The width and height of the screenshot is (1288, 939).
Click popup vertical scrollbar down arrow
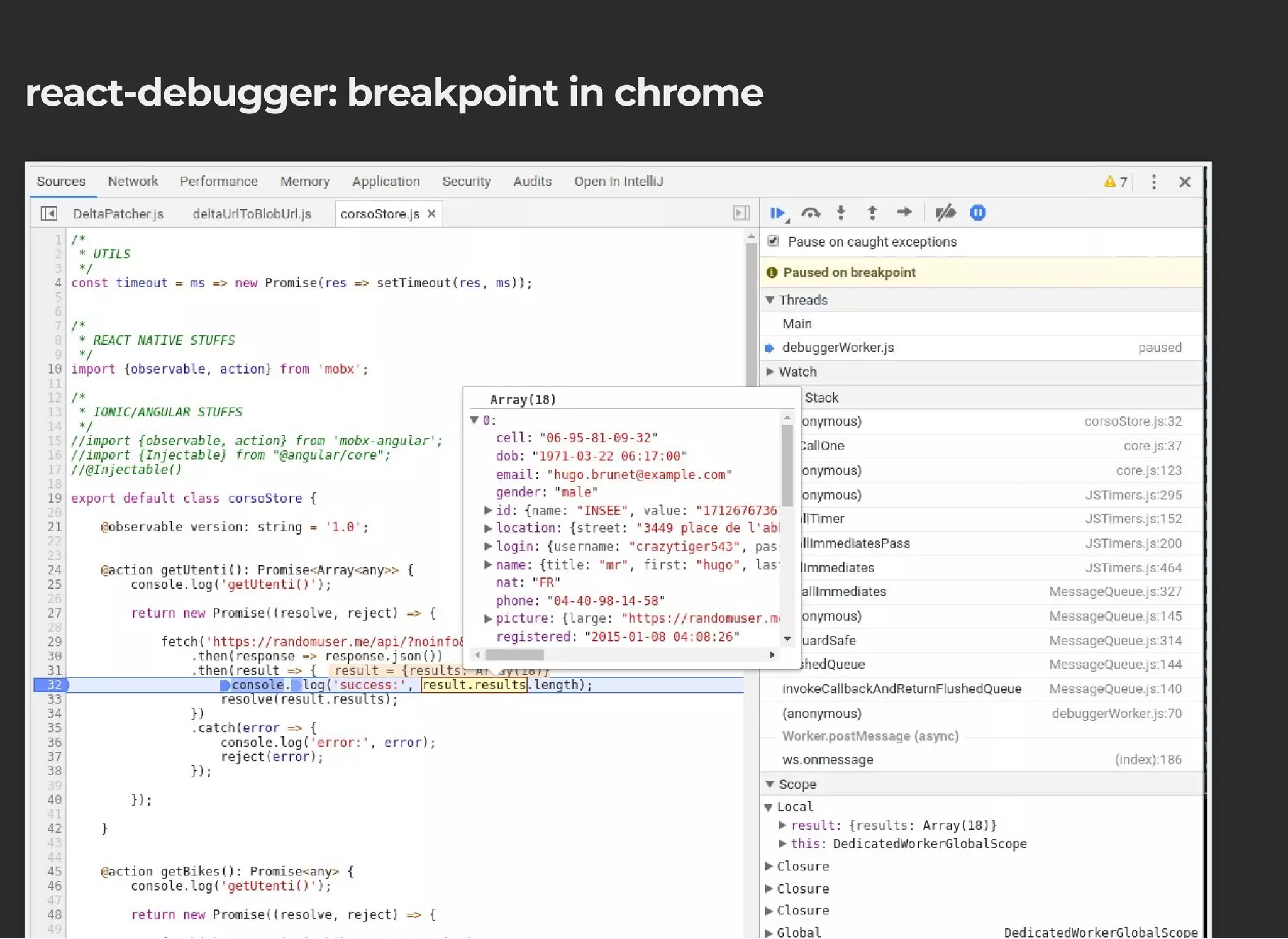pyautogui.click(x=787, y=640)
